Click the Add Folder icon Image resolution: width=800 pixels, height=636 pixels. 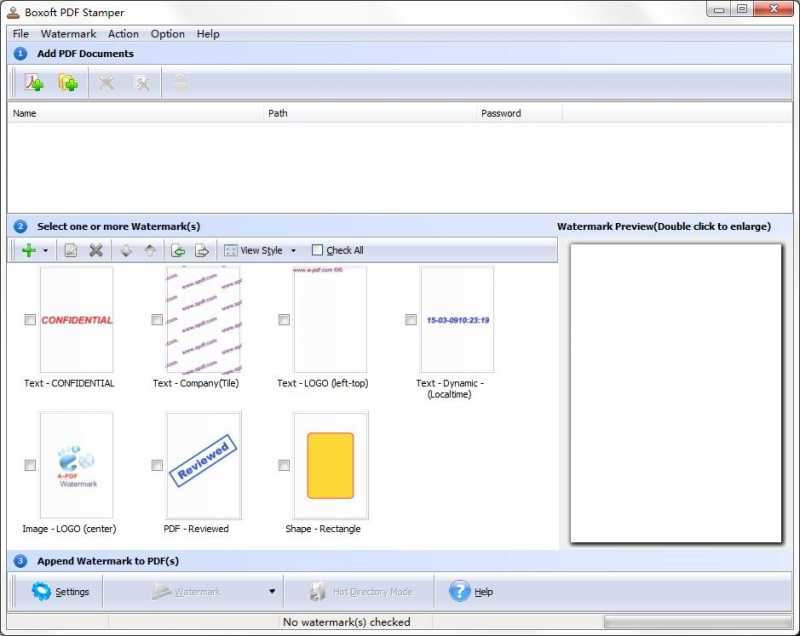click(x=68, y=83)
